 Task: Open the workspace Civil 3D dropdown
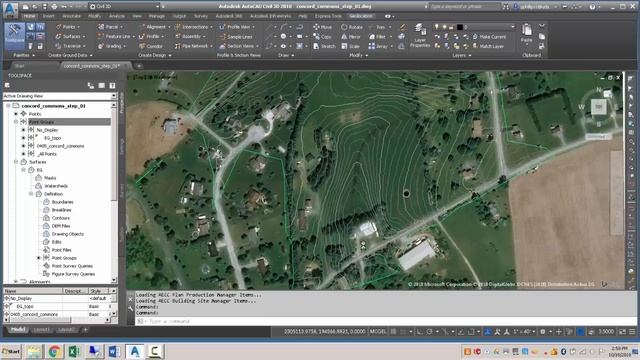point(124,7)
